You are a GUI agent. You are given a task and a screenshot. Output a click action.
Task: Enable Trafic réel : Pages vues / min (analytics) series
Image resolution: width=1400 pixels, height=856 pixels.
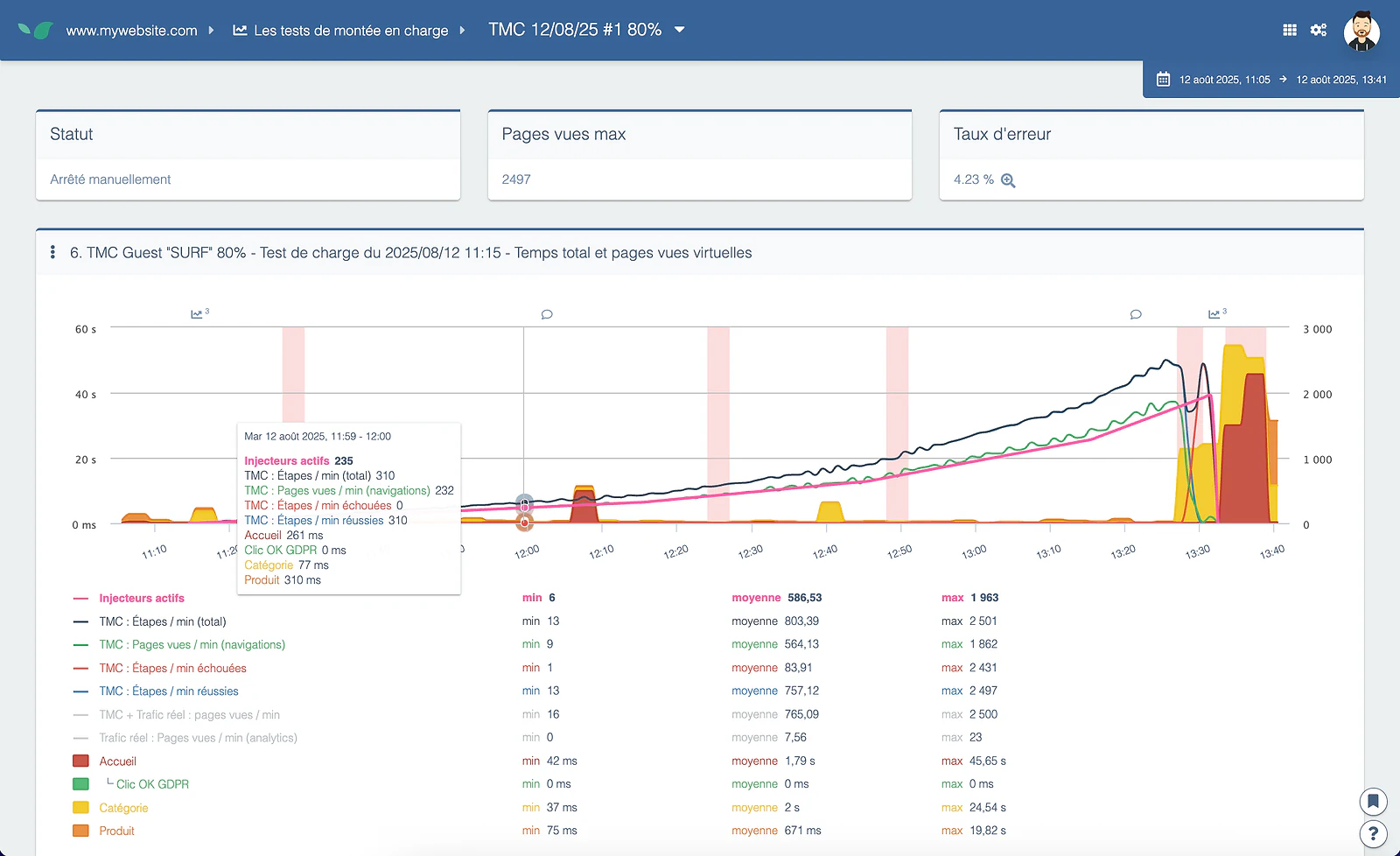(x=198, y=738)
